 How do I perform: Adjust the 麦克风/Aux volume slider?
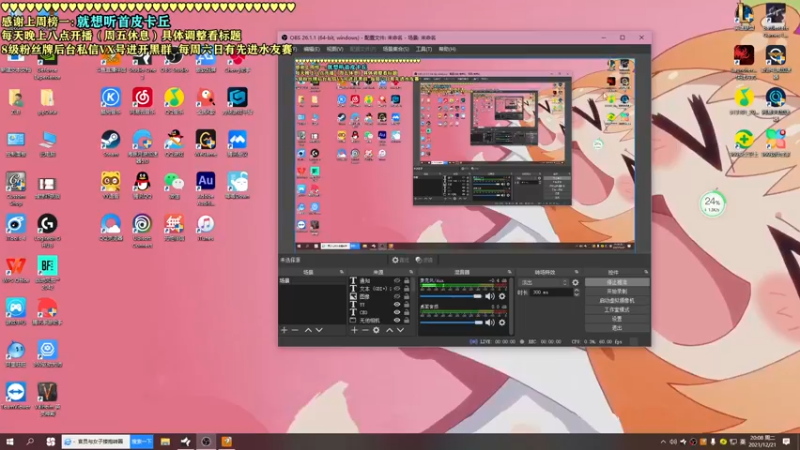coord(451,296)
